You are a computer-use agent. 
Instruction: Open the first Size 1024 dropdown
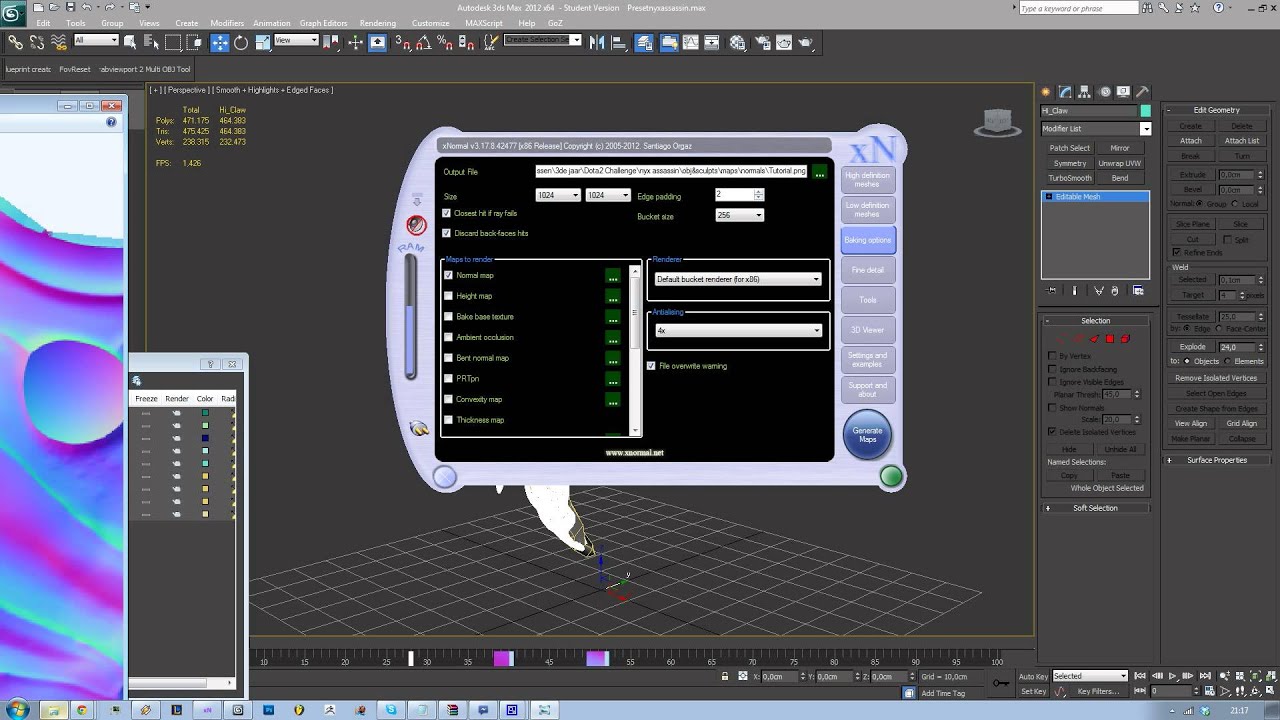point(558,195)
